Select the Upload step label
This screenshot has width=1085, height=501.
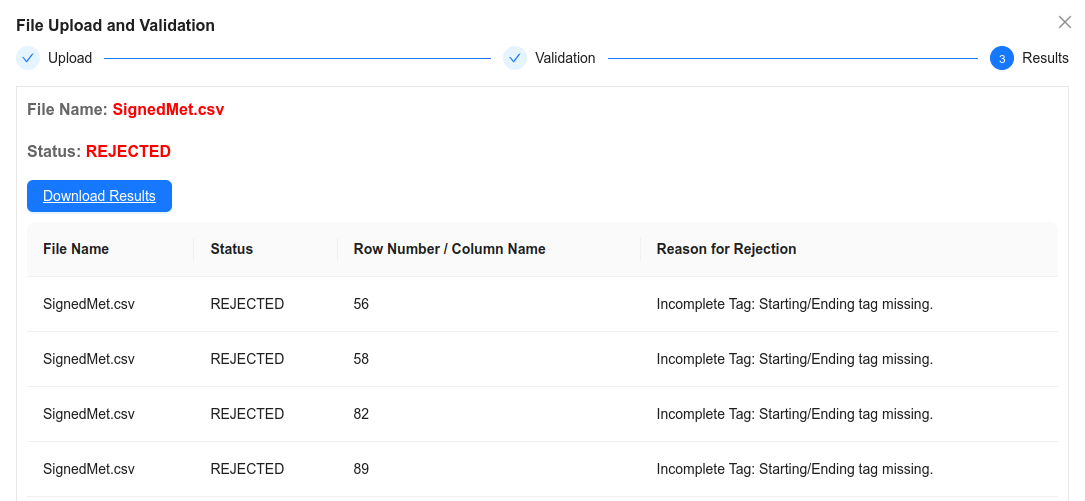pyautogui.click(x=70, y=58)
